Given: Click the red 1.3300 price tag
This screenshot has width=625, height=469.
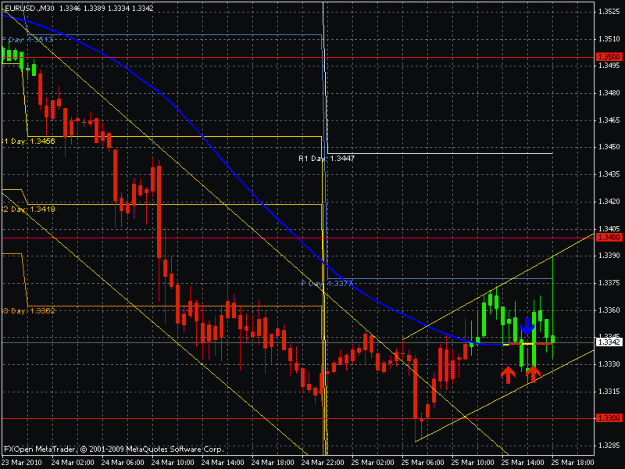Looking at the screenshot, I should coord(609,418).
